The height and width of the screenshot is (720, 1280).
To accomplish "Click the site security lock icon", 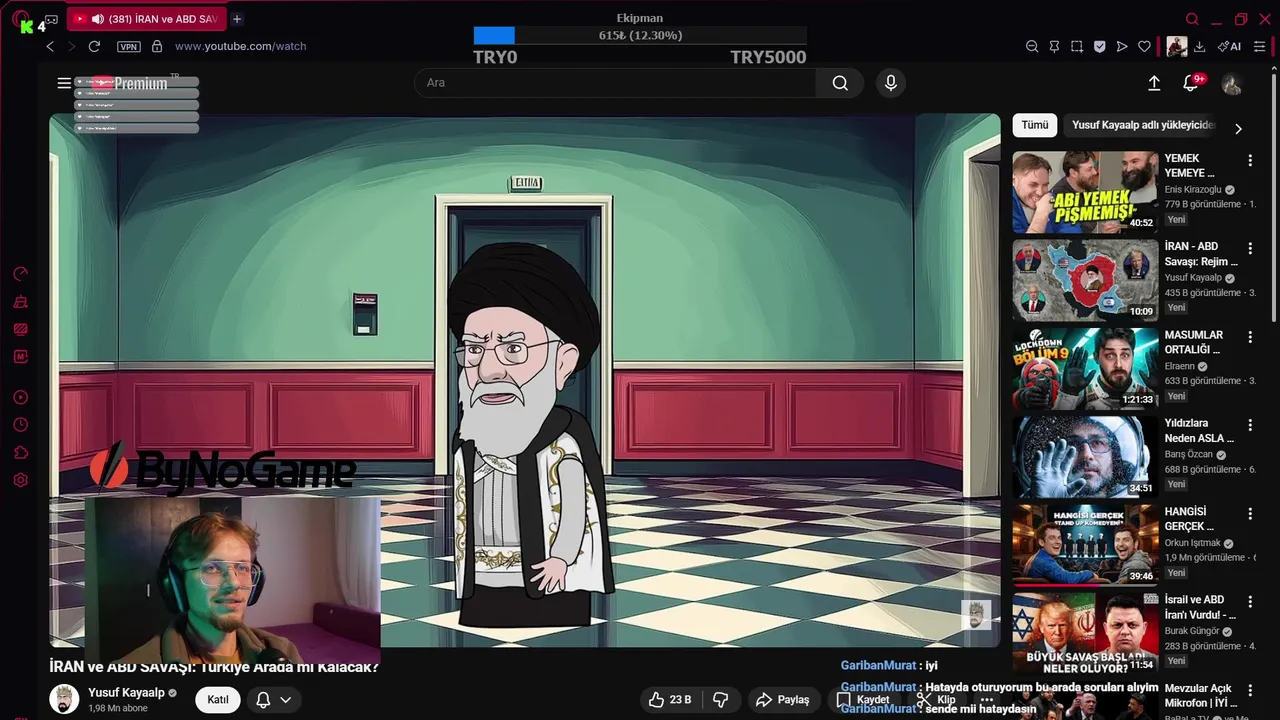I will pos(157,46).
